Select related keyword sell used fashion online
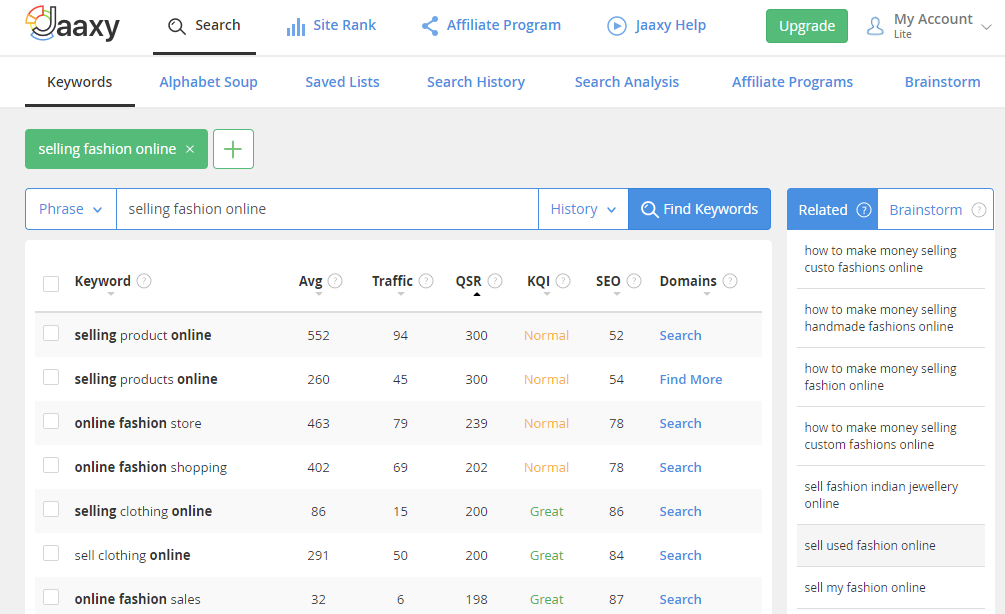 [x=891, y=545]
